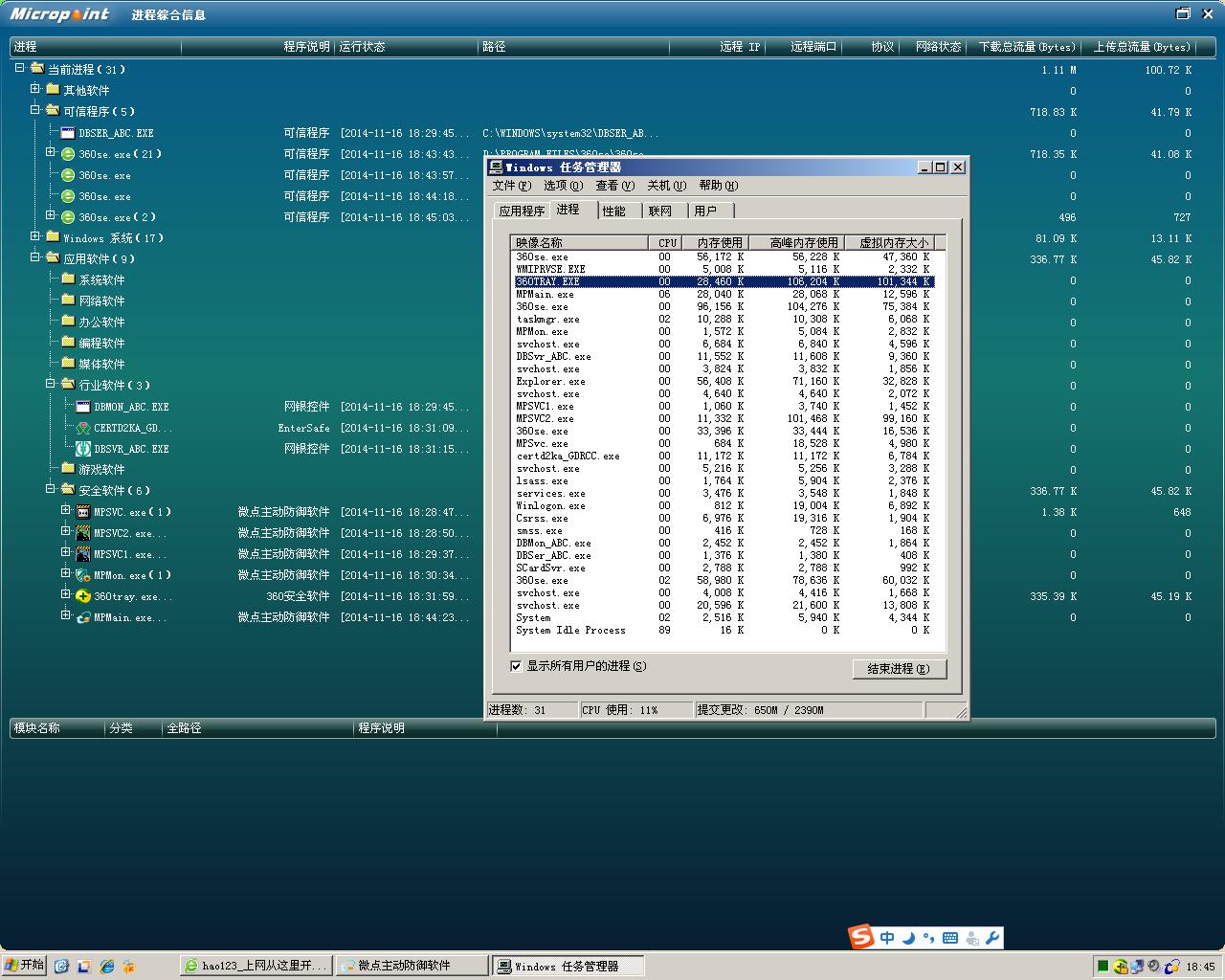Select the taskmgr.exe row
This screenshot has width=1225, height=980.
pos(723,319)
